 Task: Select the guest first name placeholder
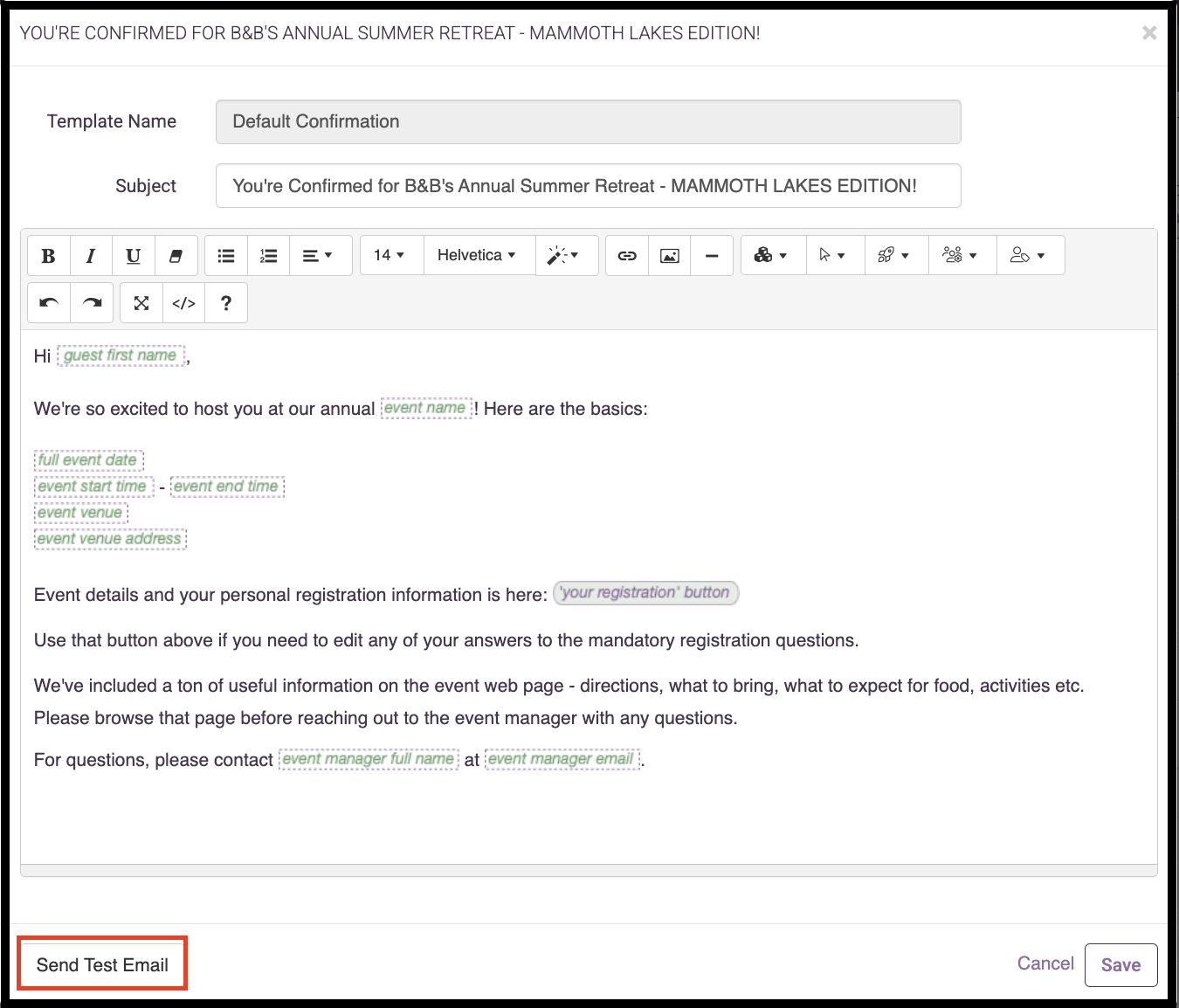click(x=121, y=356)
